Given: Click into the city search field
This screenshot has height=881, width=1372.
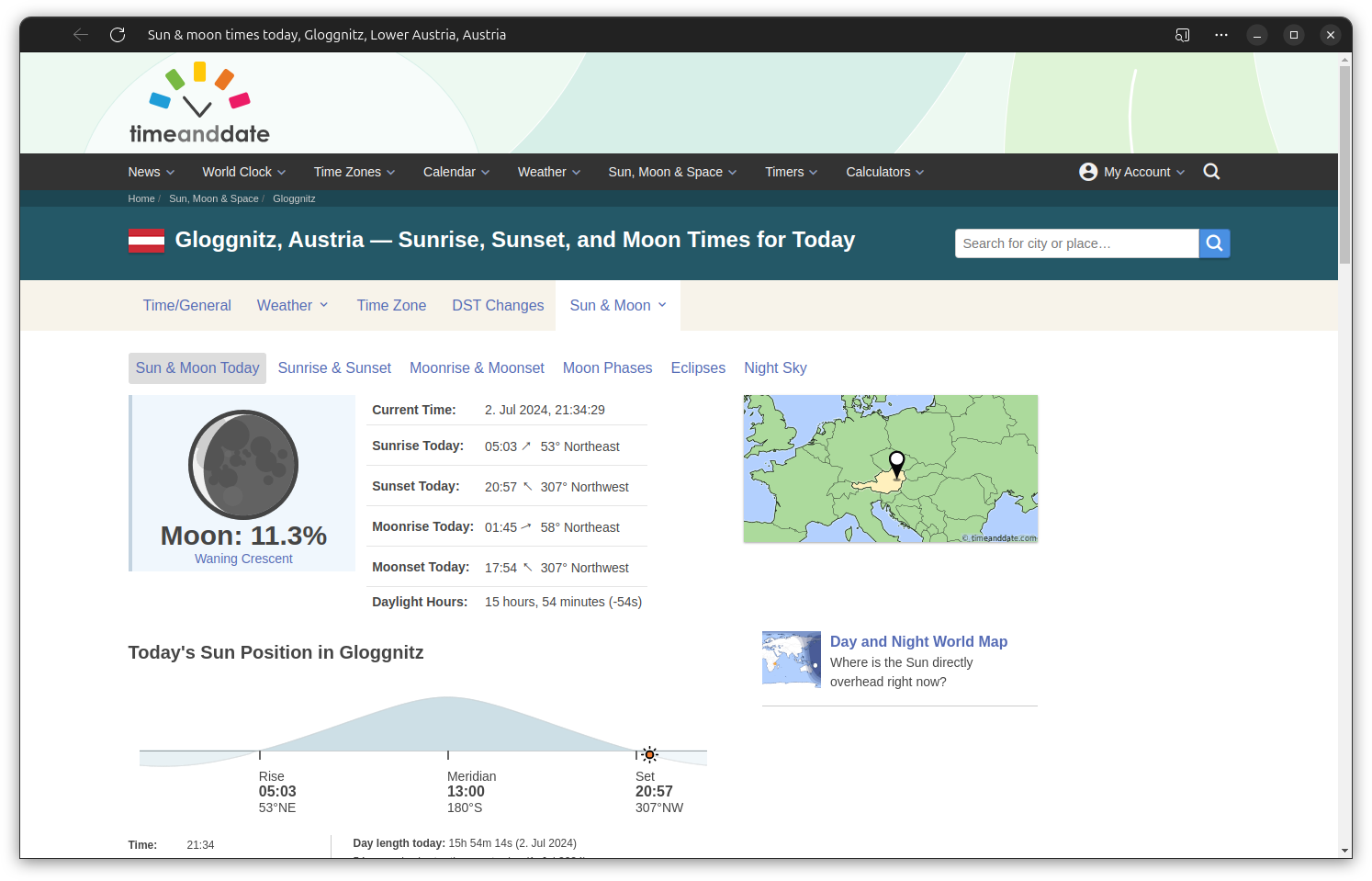Looking at the screenshot, I should [x=1076, y=243].
